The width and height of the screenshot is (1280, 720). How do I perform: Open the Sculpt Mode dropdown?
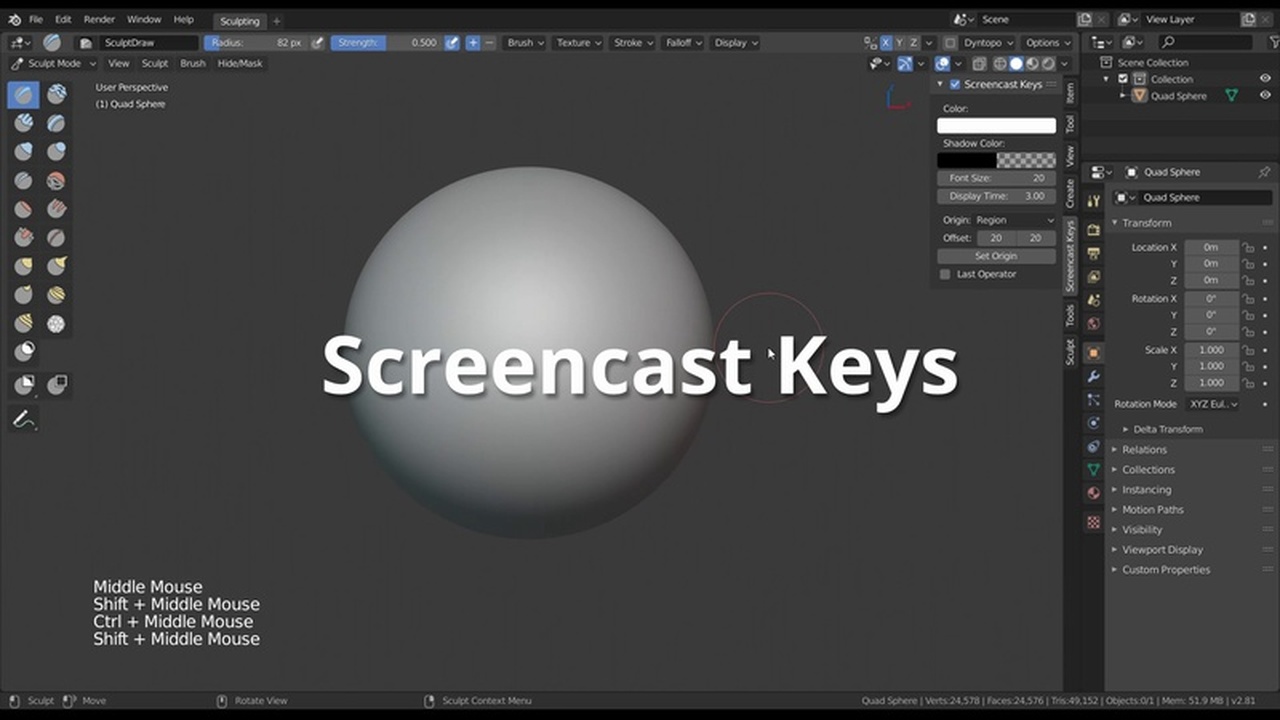pyautogui.click(x=54, y=63)
